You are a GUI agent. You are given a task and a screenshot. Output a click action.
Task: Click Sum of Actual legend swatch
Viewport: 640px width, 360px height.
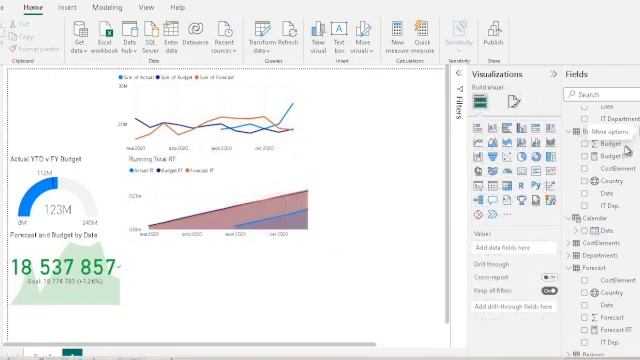coord(120,77)
